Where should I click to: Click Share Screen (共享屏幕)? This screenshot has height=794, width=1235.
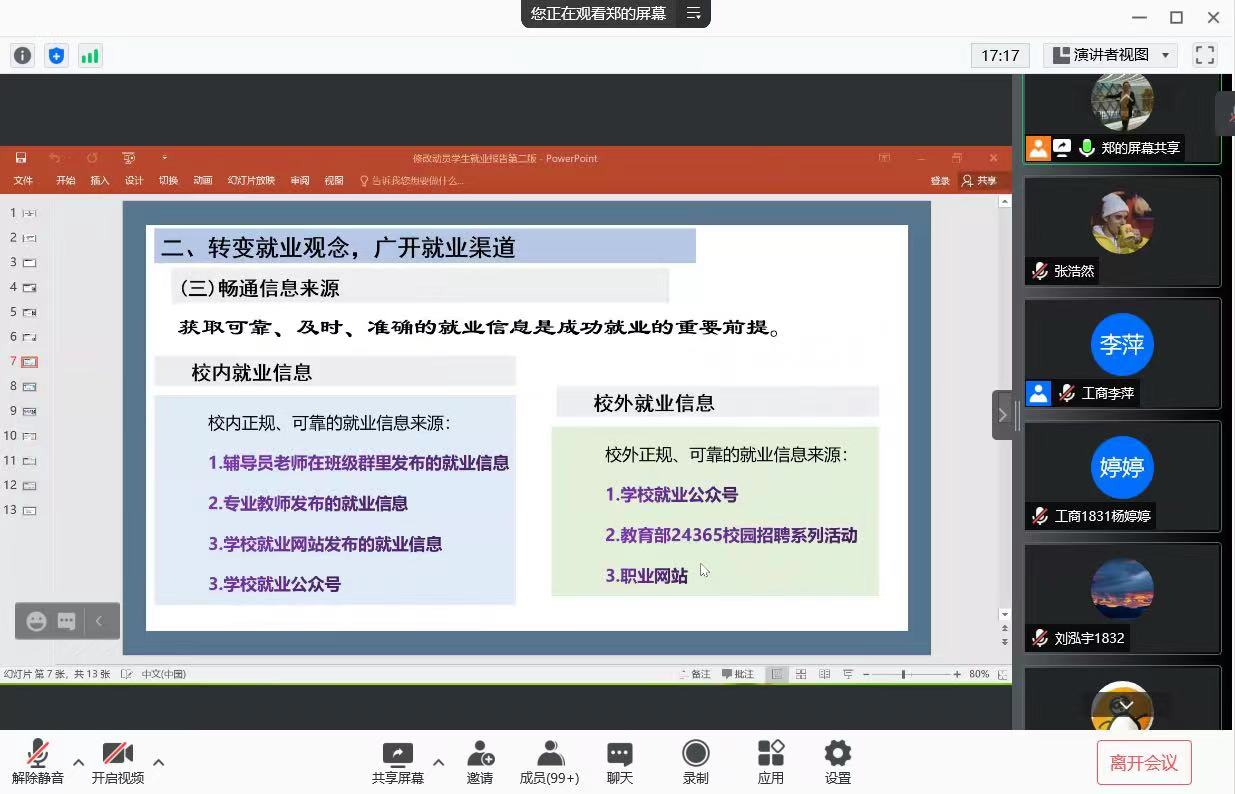point(397,762)
